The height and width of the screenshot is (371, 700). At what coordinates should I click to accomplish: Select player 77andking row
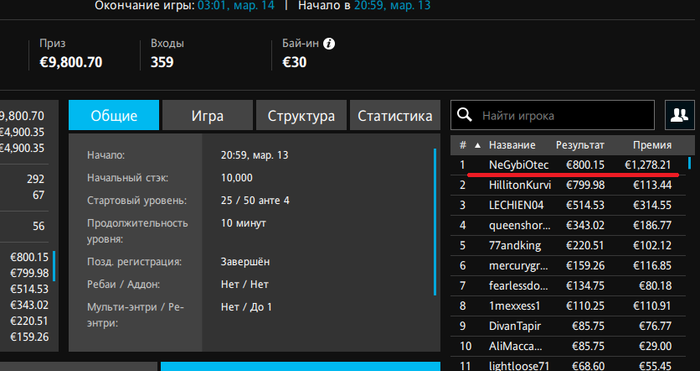(x=568, y=246)
